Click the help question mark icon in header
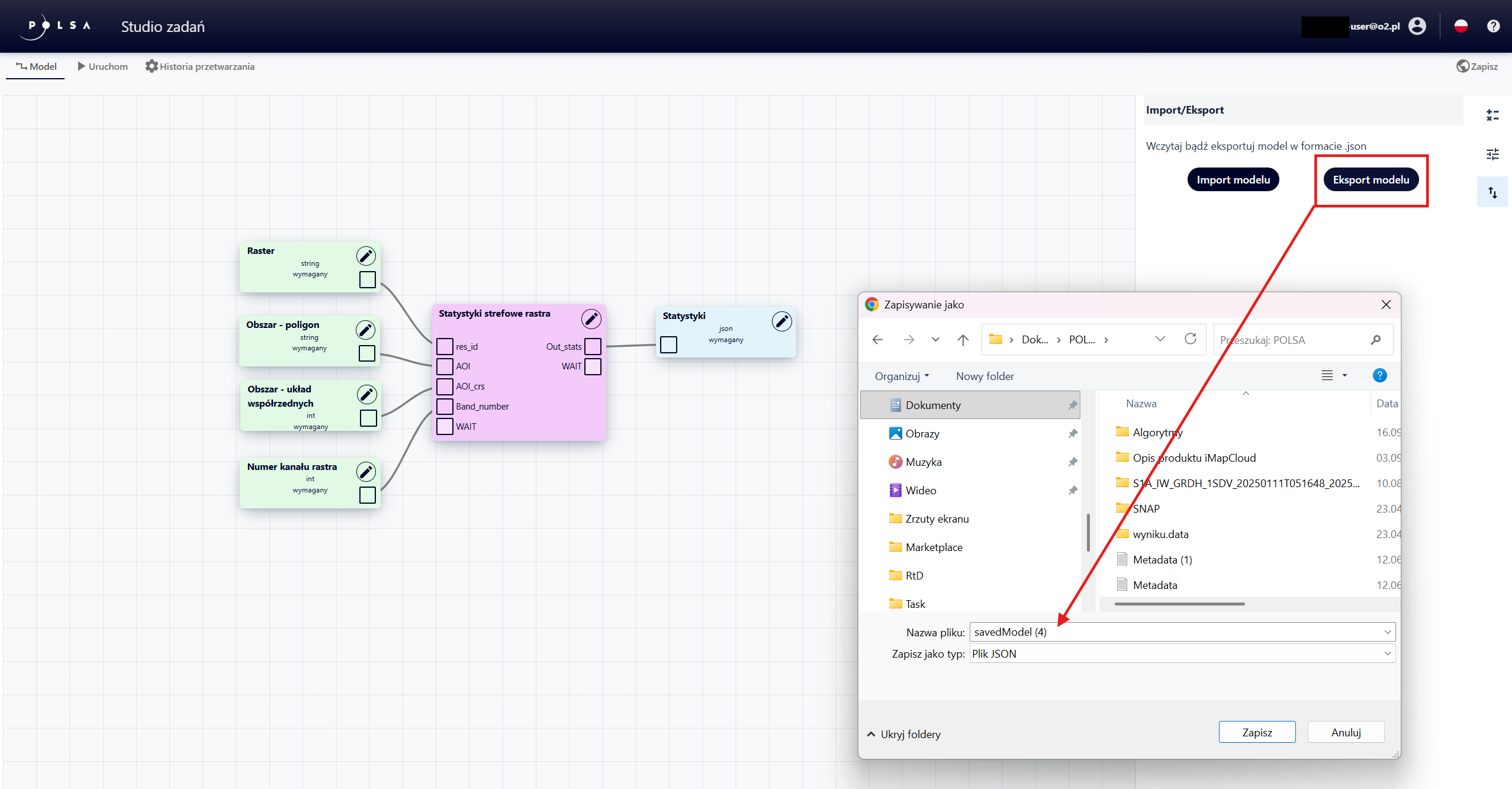1512x789 pixels. (1493, 26)
